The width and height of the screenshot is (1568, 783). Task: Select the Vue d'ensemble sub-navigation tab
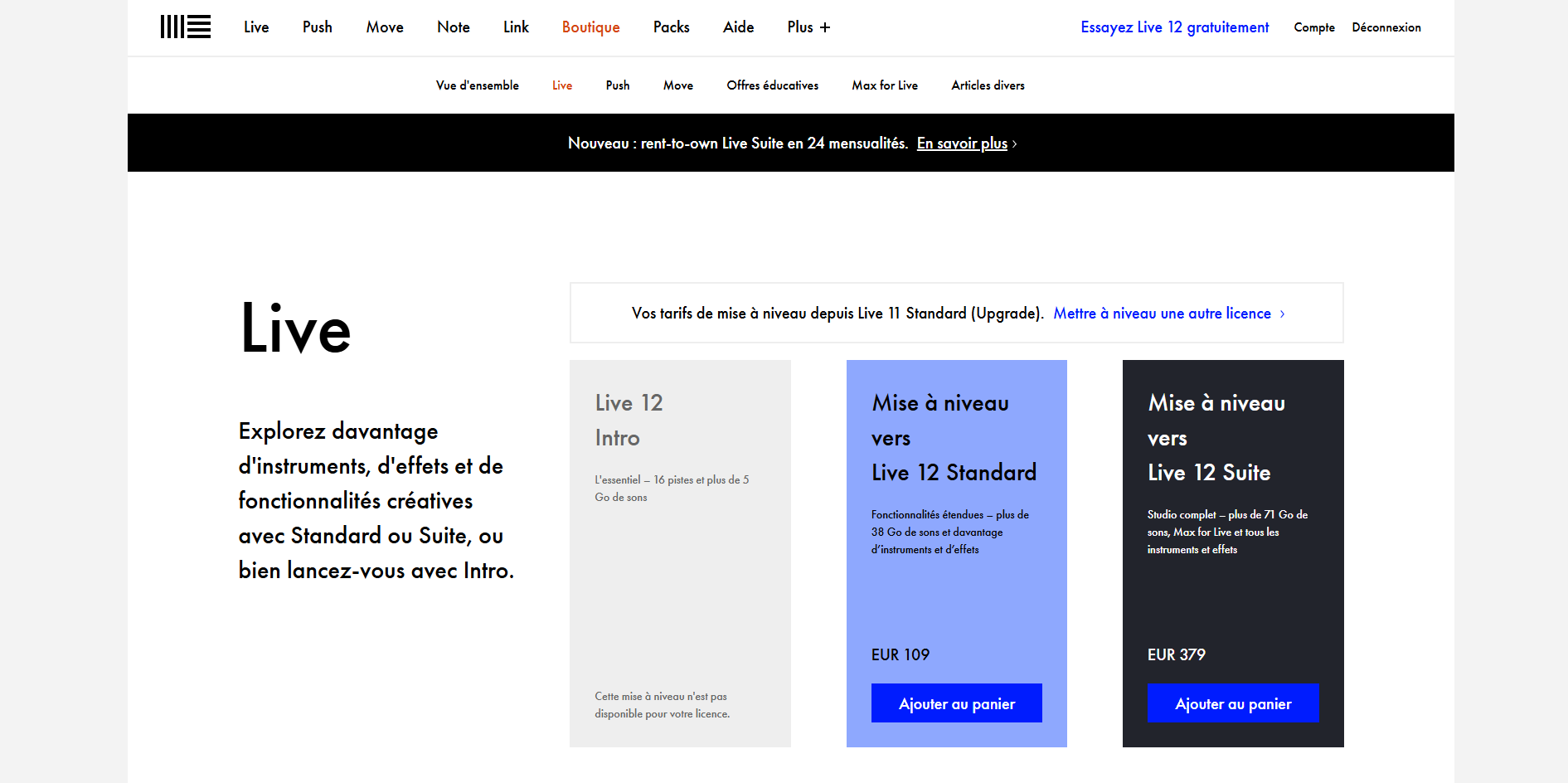[478, 85]
